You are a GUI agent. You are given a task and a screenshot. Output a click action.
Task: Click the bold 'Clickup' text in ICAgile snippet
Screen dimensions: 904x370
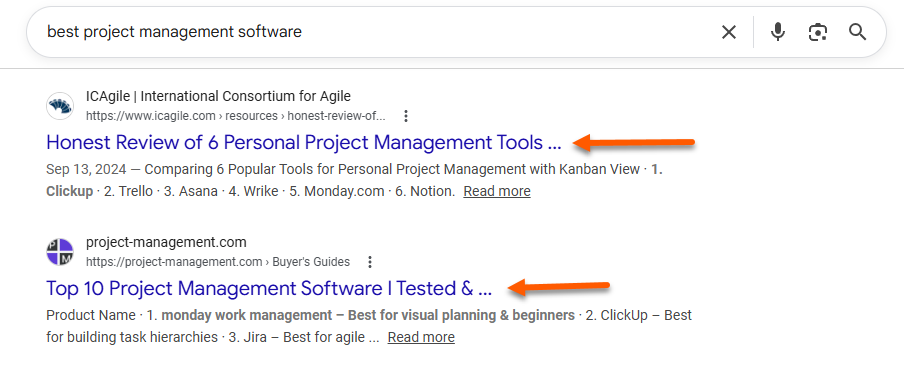(69, 191)
